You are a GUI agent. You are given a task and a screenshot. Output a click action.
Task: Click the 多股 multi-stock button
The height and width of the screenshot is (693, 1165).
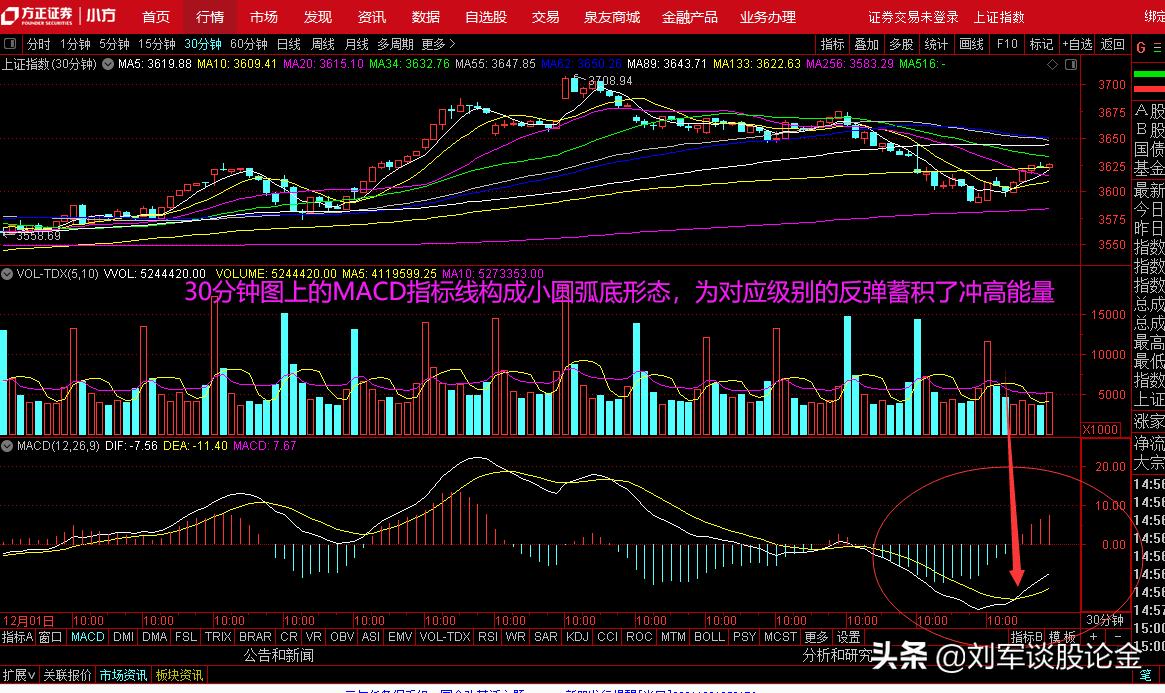tap(900, 44)
